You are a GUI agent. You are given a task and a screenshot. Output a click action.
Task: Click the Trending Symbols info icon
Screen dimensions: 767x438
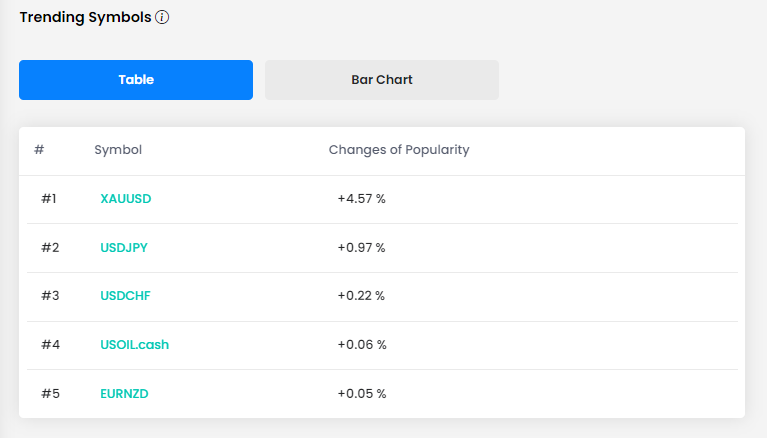pos(162,17)
